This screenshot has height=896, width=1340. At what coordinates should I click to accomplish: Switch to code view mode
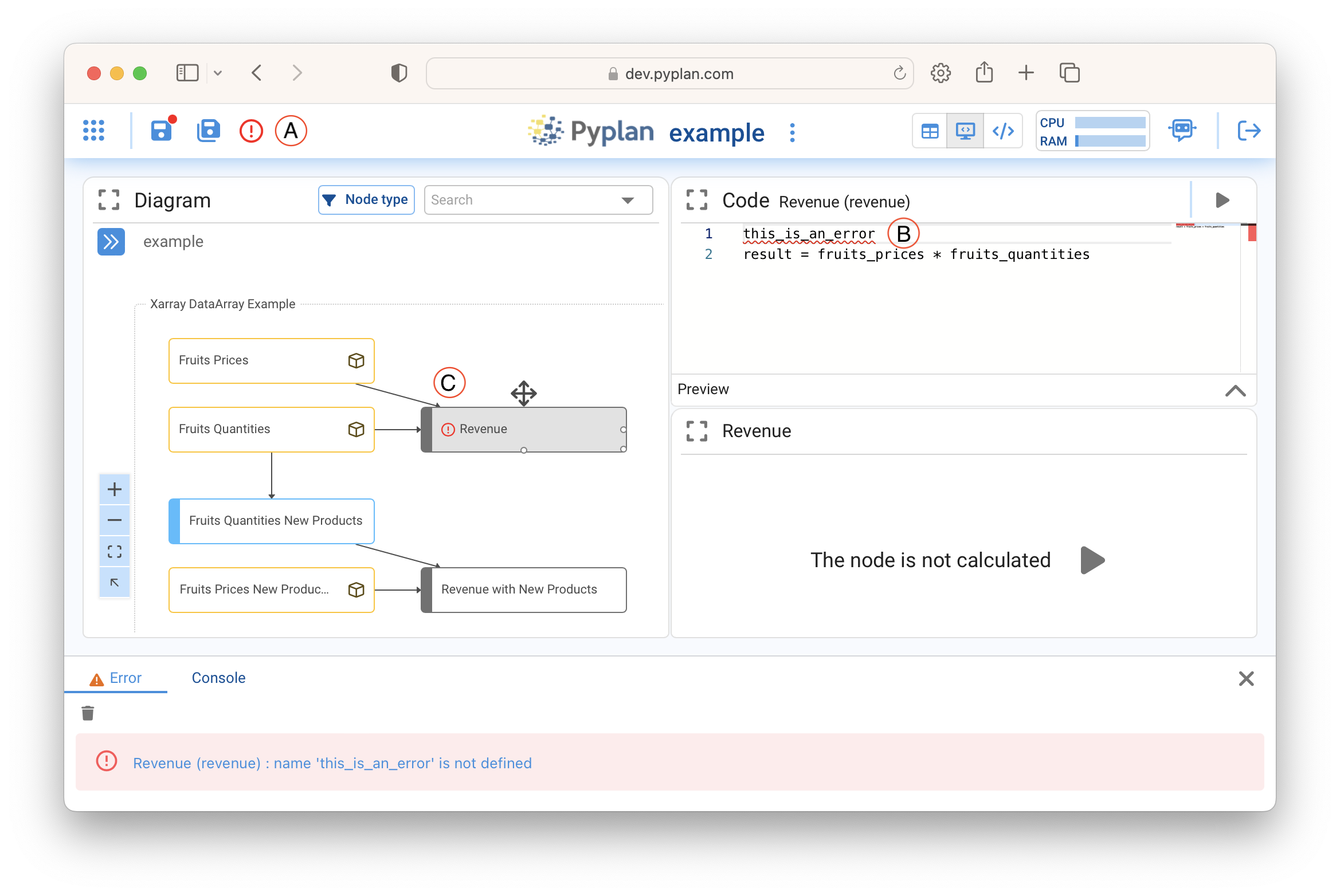[1003, 131]
